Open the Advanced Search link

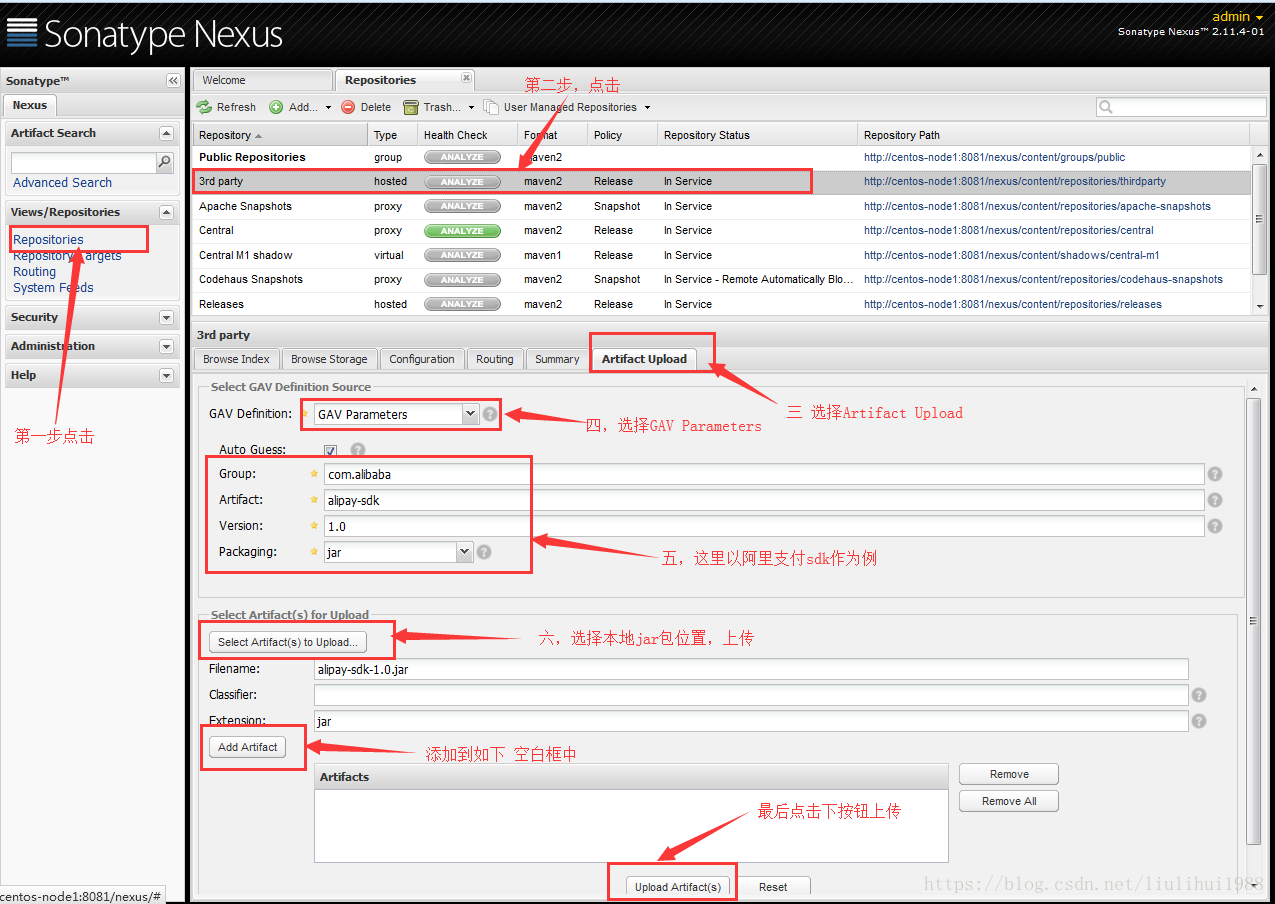(62, 183)
